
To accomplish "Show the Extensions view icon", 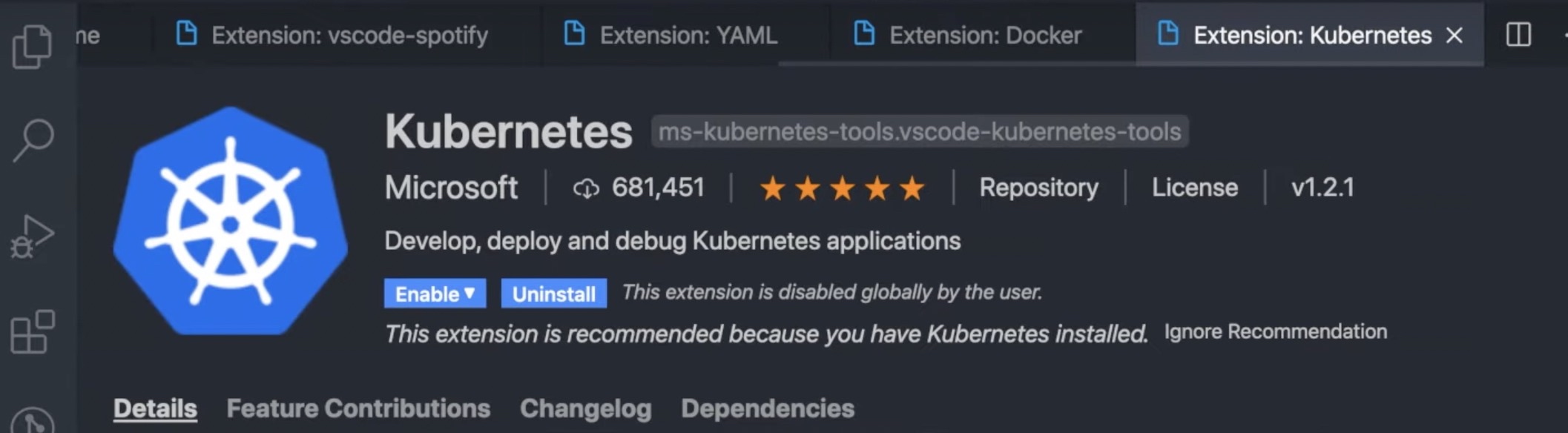I will coord(33,331).
